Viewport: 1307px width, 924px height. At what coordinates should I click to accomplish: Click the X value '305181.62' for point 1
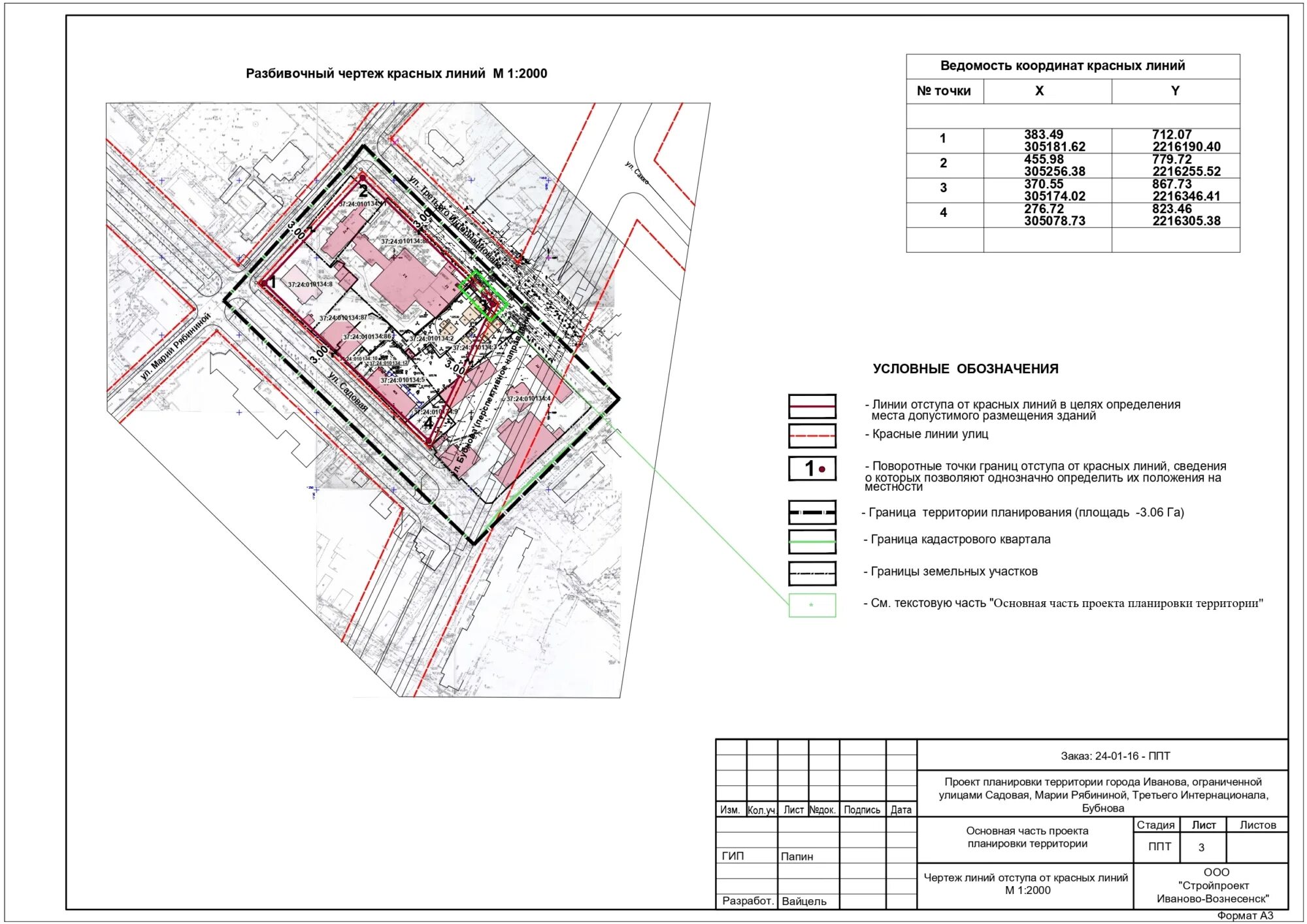click(x=1054, y=147)
